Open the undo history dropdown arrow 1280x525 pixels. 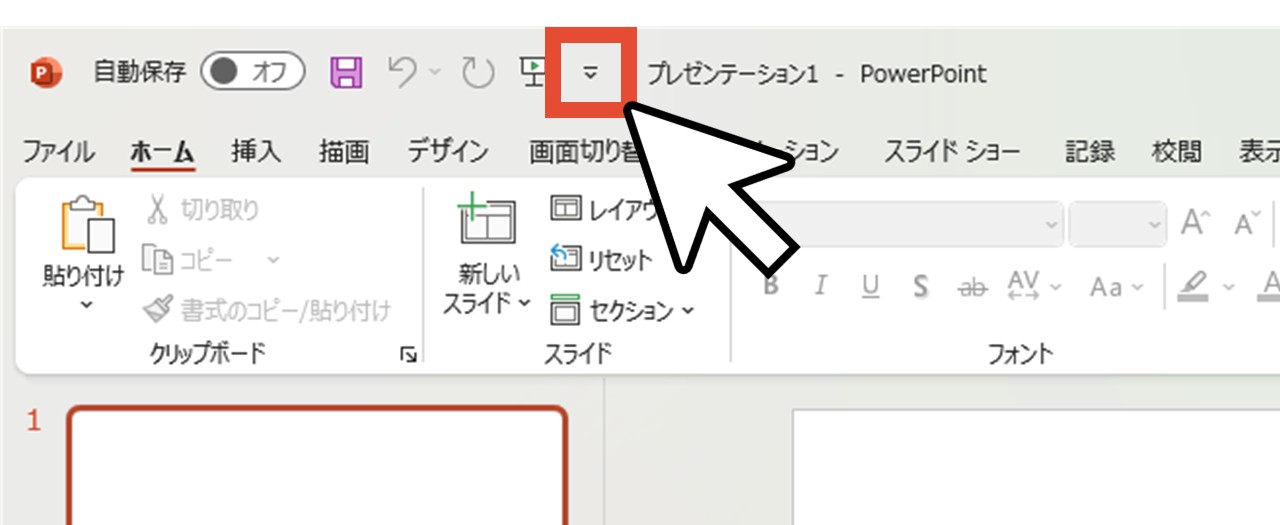click(x=434, y=73)
